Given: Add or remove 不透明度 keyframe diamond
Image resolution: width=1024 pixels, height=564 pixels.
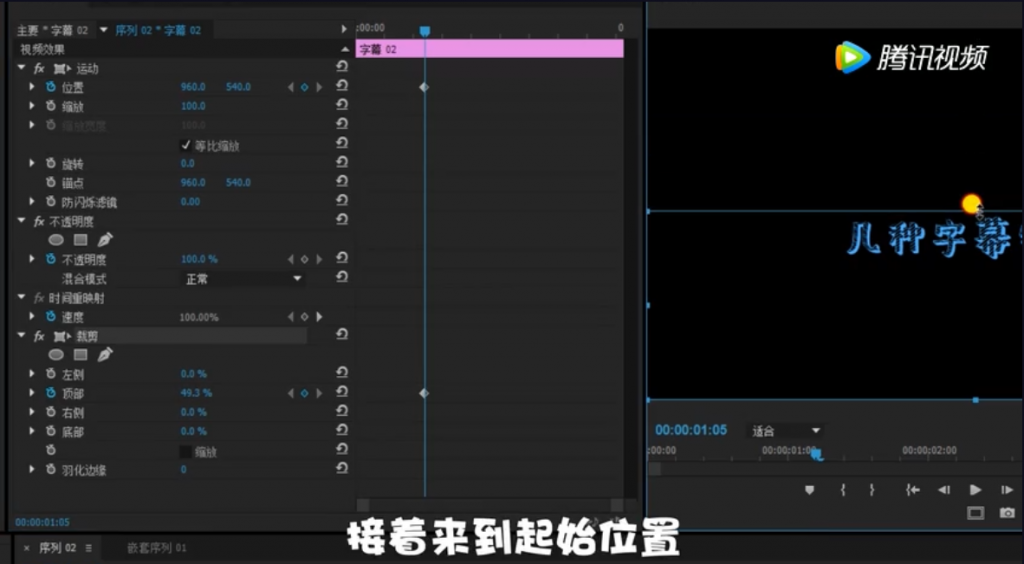Looking at the screenshot, I should [x=304, y=260].
